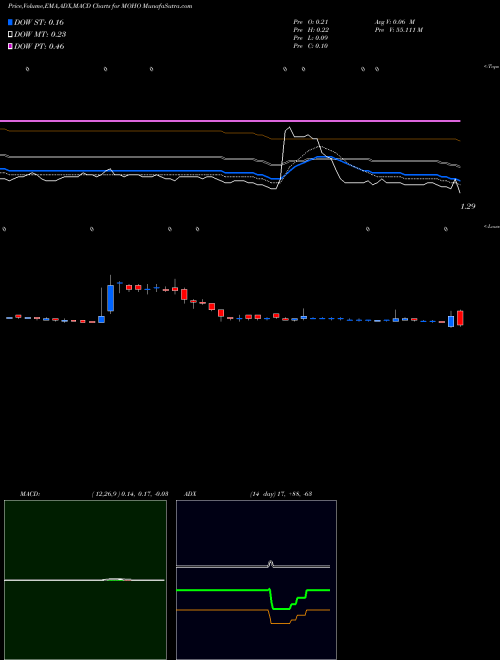The width and height of the screenshot is (500, 660).
Task: Click the pink horizontal DOW PT line
Action: (x=230, y=121)
